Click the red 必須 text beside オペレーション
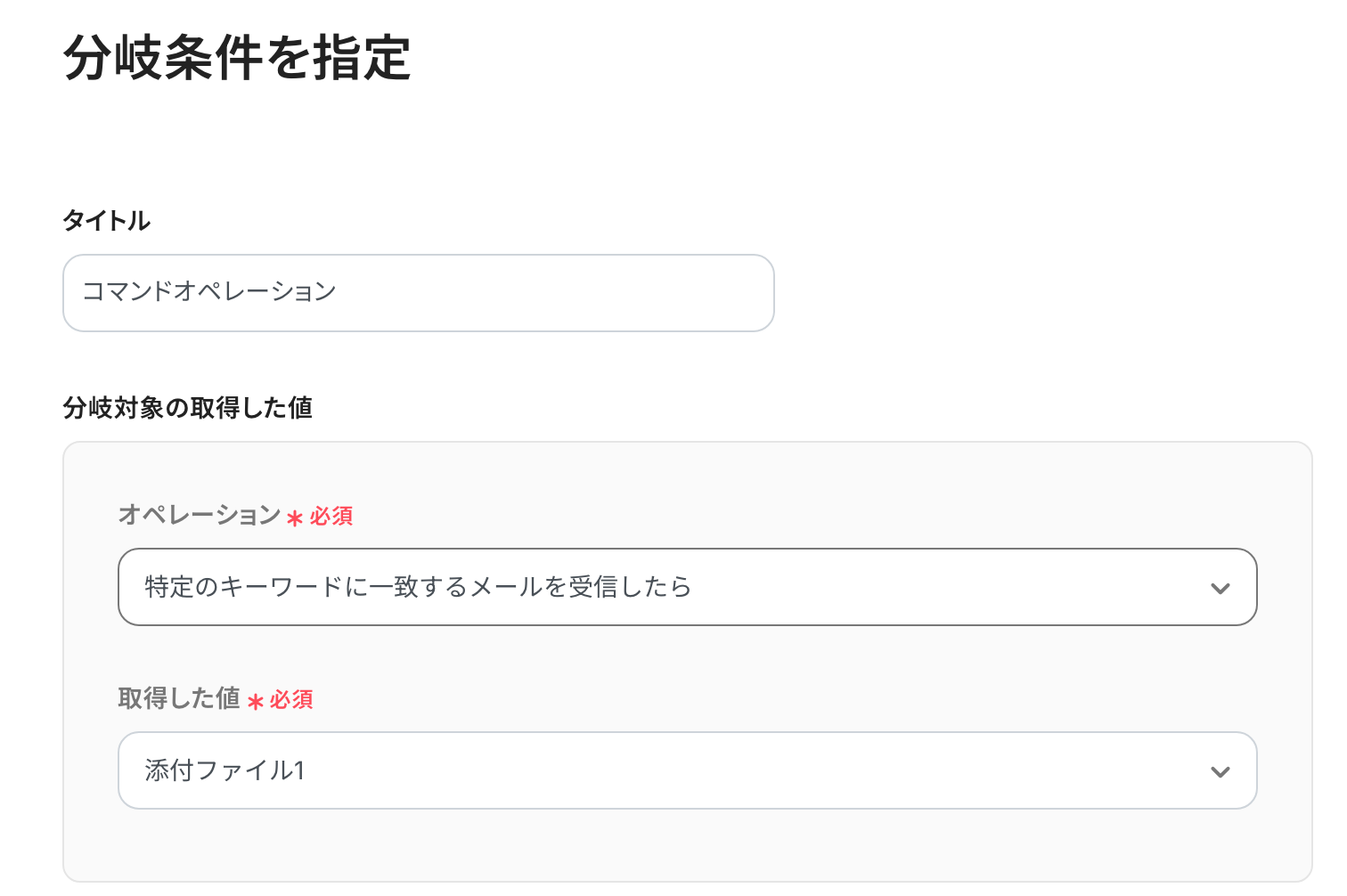Viewport: 1347px width, 896px height. tap(331, 517)
